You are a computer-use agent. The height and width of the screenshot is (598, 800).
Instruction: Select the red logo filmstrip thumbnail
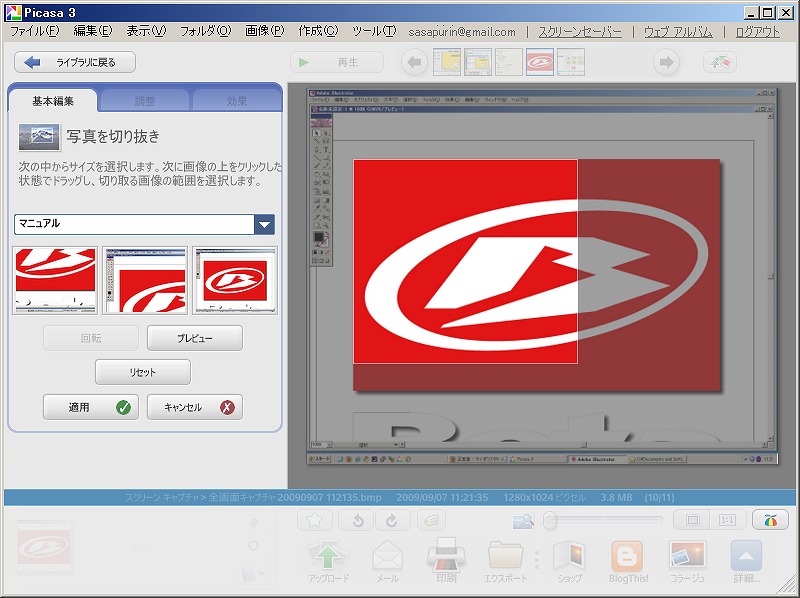tap(540, 62)
